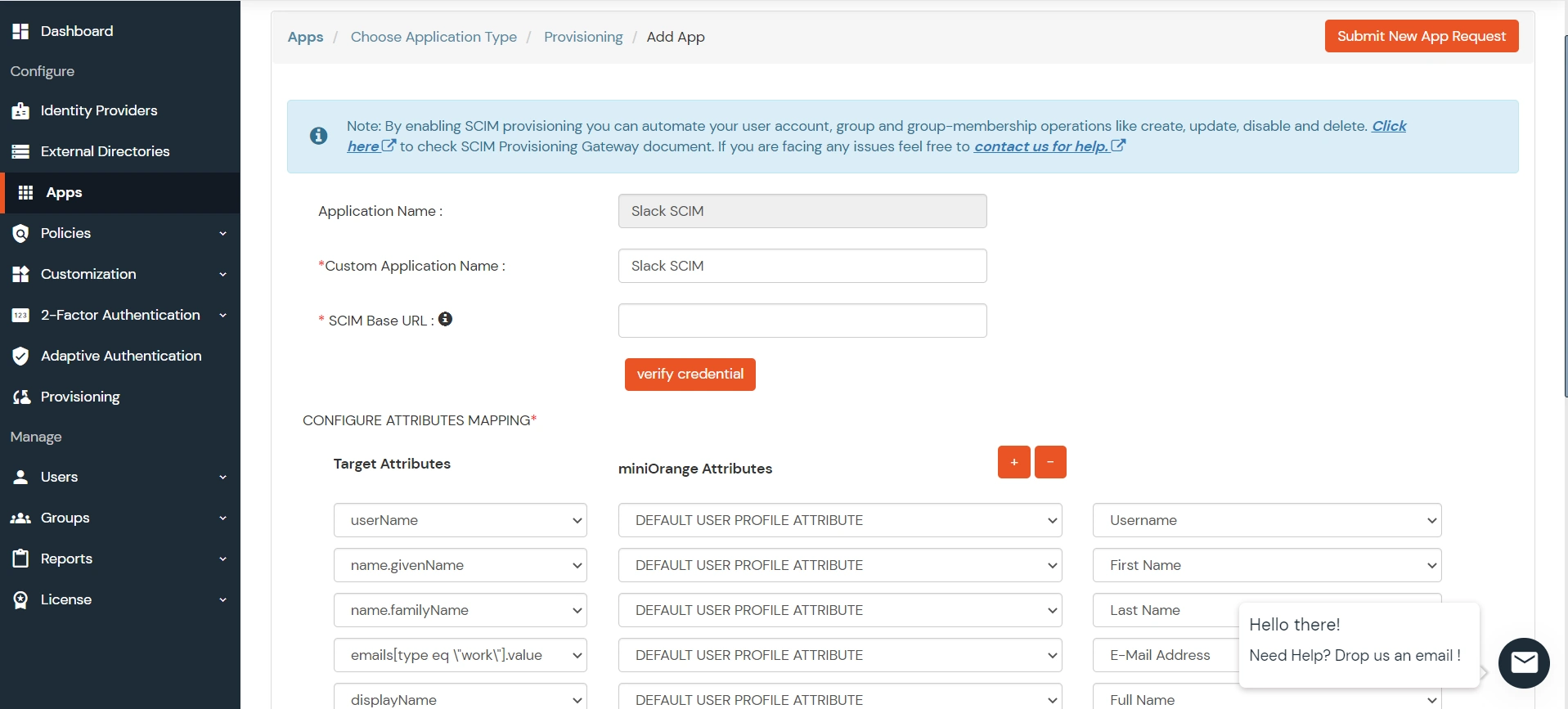Click the SCIM Base URL info icon
Screen dimensions: 1568x709
[445, 319]
